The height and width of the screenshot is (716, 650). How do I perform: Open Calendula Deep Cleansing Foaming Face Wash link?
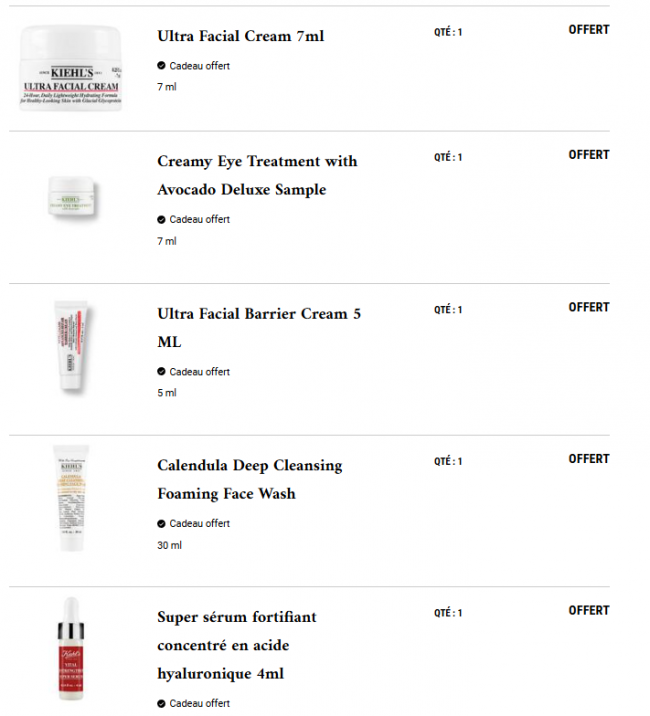[250, 479]
